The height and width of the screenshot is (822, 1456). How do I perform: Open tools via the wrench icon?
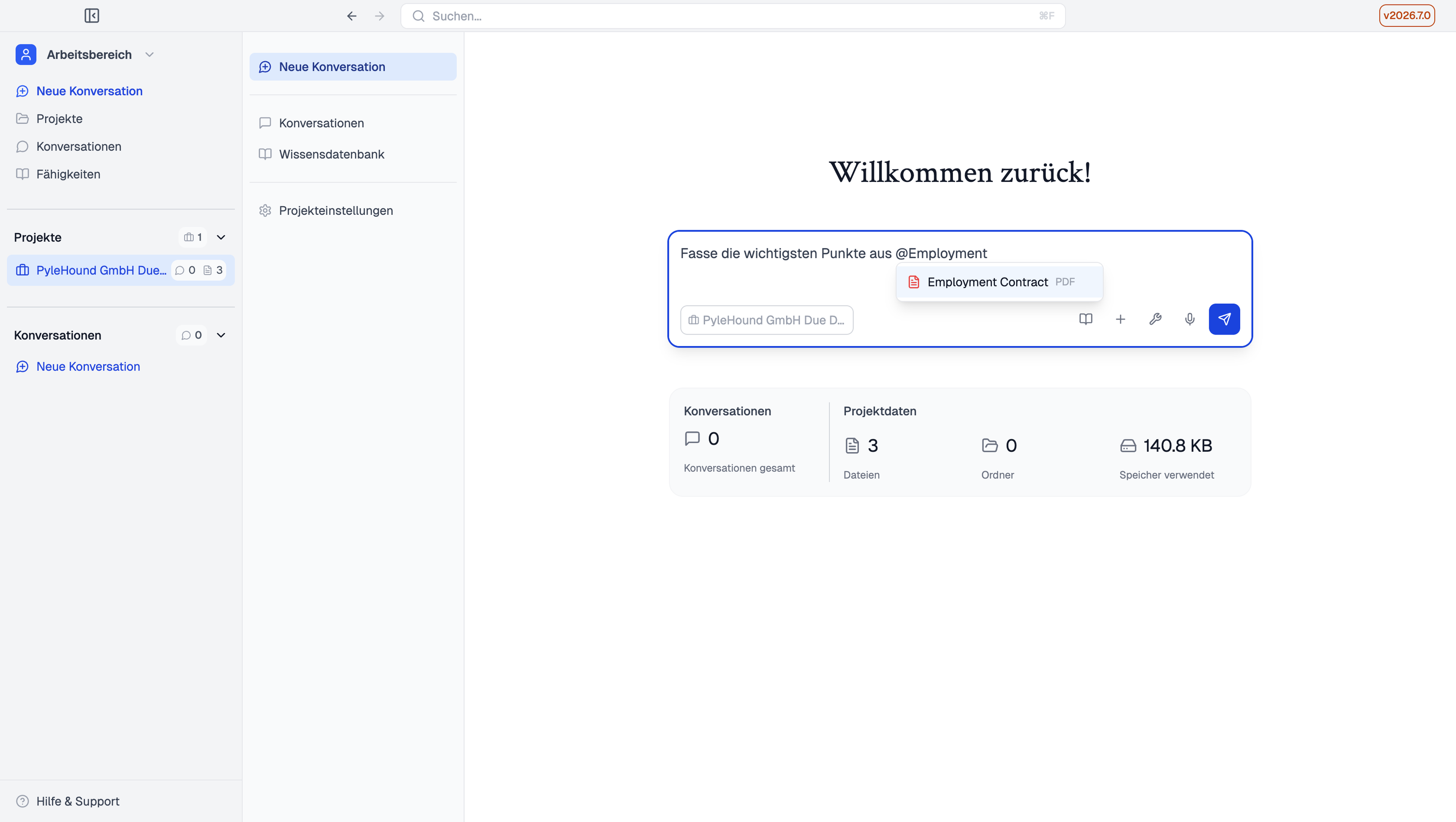click(1155, 319)
